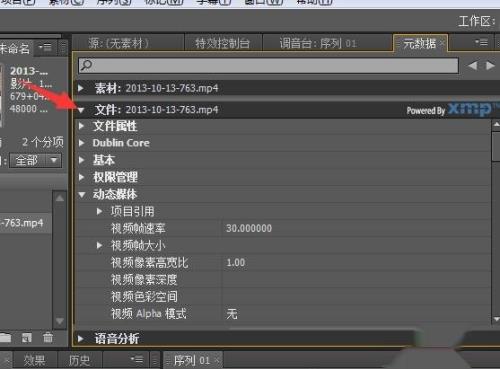
Task: Open the metadata panel flyout menu
Action: click(482, 43)
